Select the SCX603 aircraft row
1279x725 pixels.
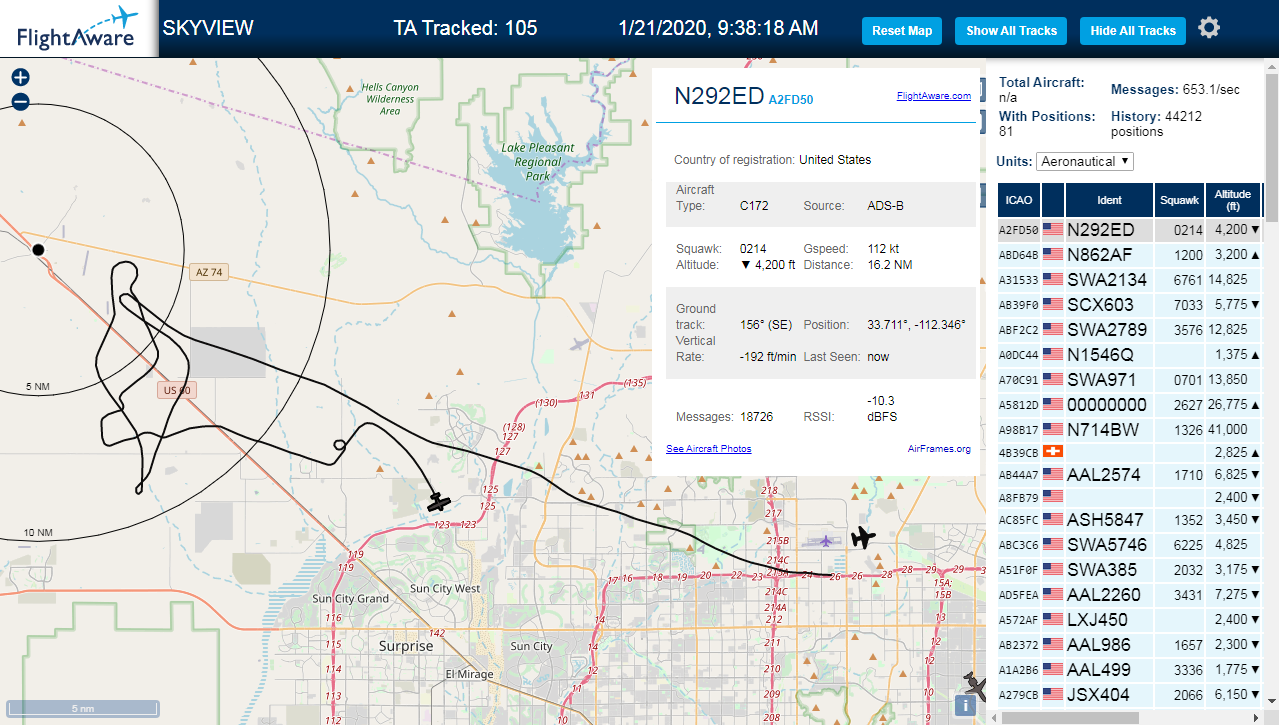1130,304
